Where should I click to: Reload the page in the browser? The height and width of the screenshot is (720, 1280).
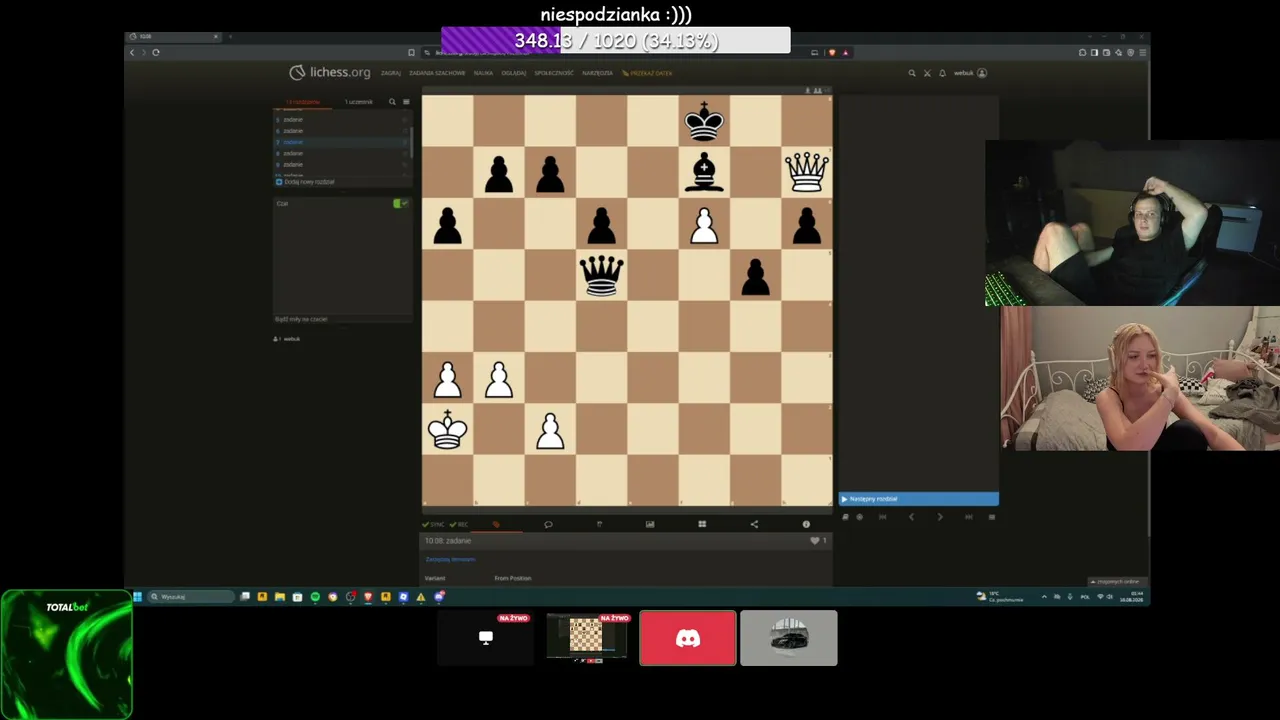click(156, 52)
